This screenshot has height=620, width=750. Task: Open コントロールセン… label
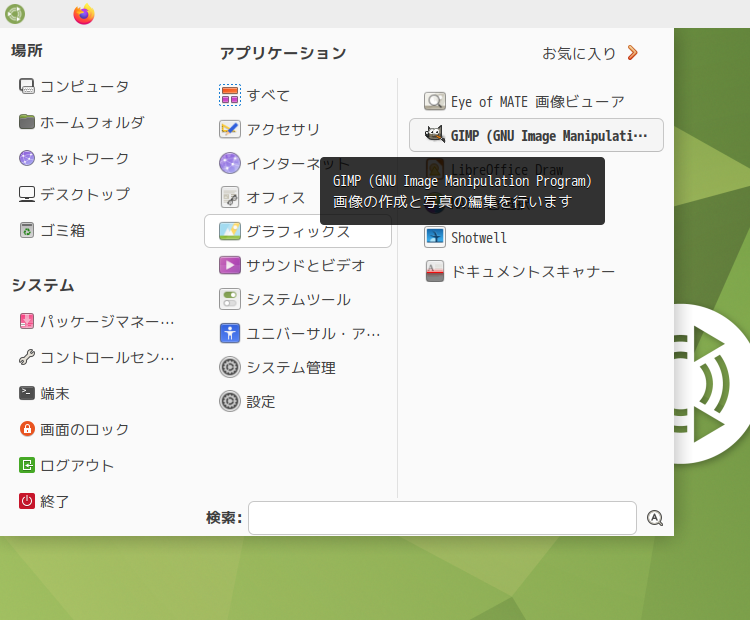pyautogui.click(x=107, y=357)
